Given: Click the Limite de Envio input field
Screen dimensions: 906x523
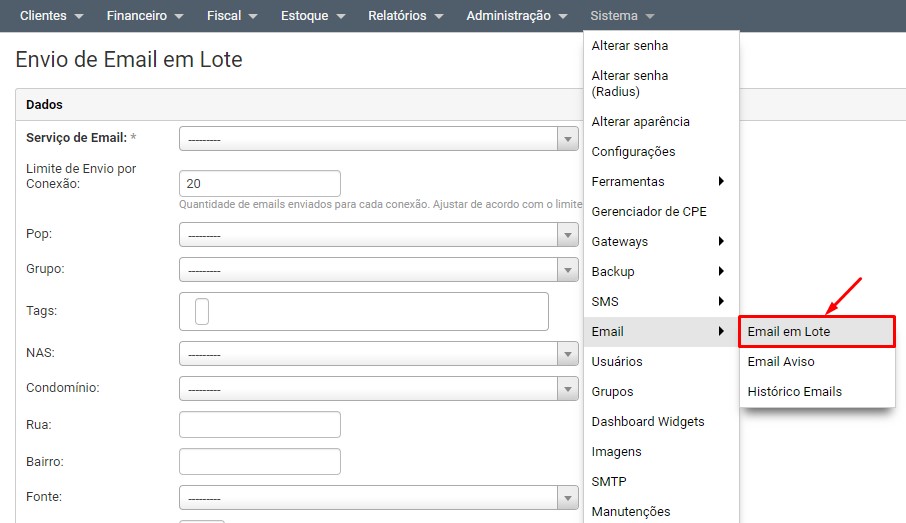Looking at the screenshot, I should point(260,184).
